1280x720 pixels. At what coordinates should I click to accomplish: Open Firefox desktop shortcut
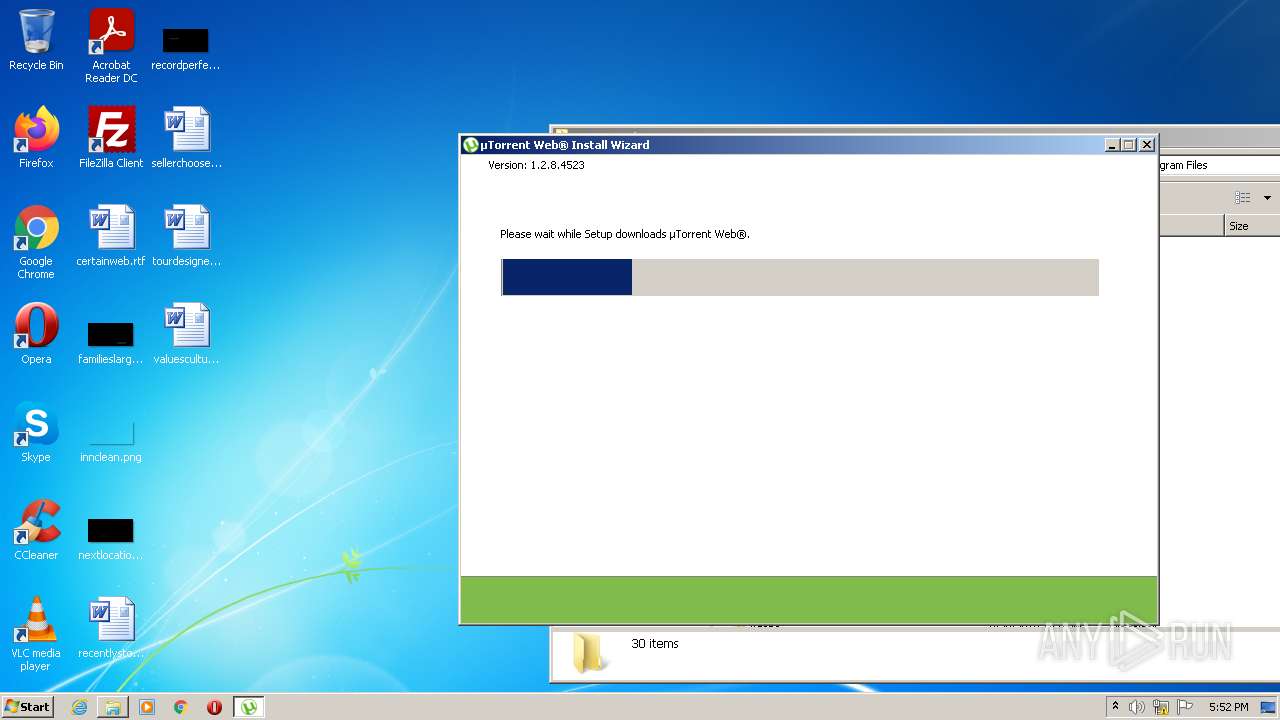pyautogui.click(x=36, y=137)
